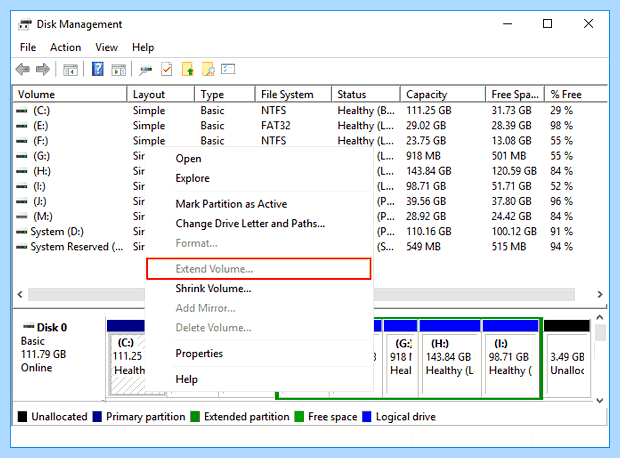Choose Shrink Volume from context menu
This screenshot has width=620, height=458.
point(259,289)
